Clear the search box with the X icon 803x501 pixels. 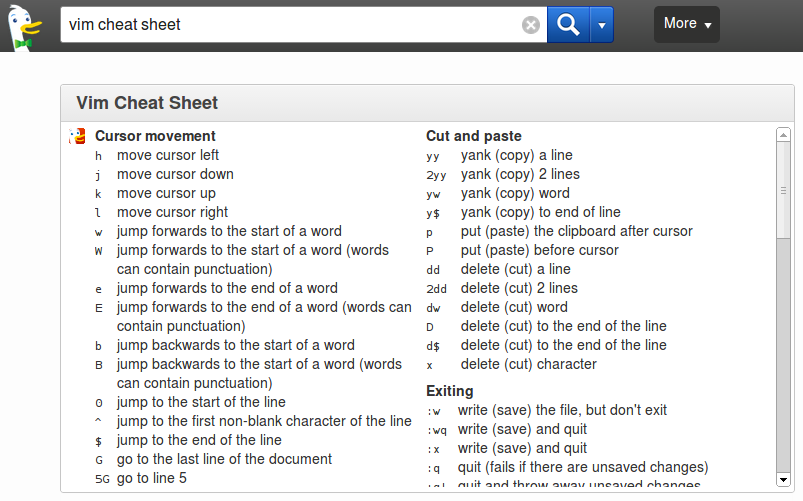pyautogui.click(x=531, y=25)
